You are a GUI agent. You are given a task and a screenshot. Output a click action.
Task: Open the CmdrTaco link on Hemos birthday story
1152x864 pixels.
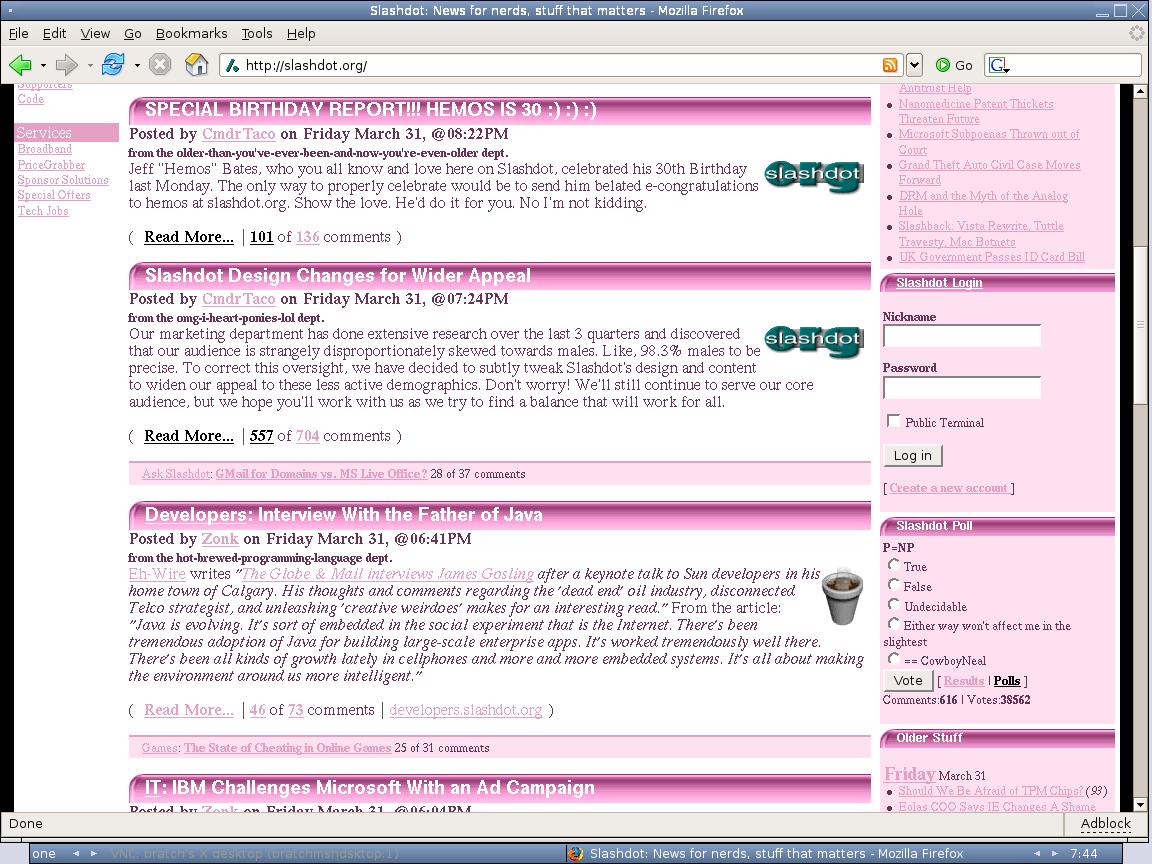click(x=239, y=134)
